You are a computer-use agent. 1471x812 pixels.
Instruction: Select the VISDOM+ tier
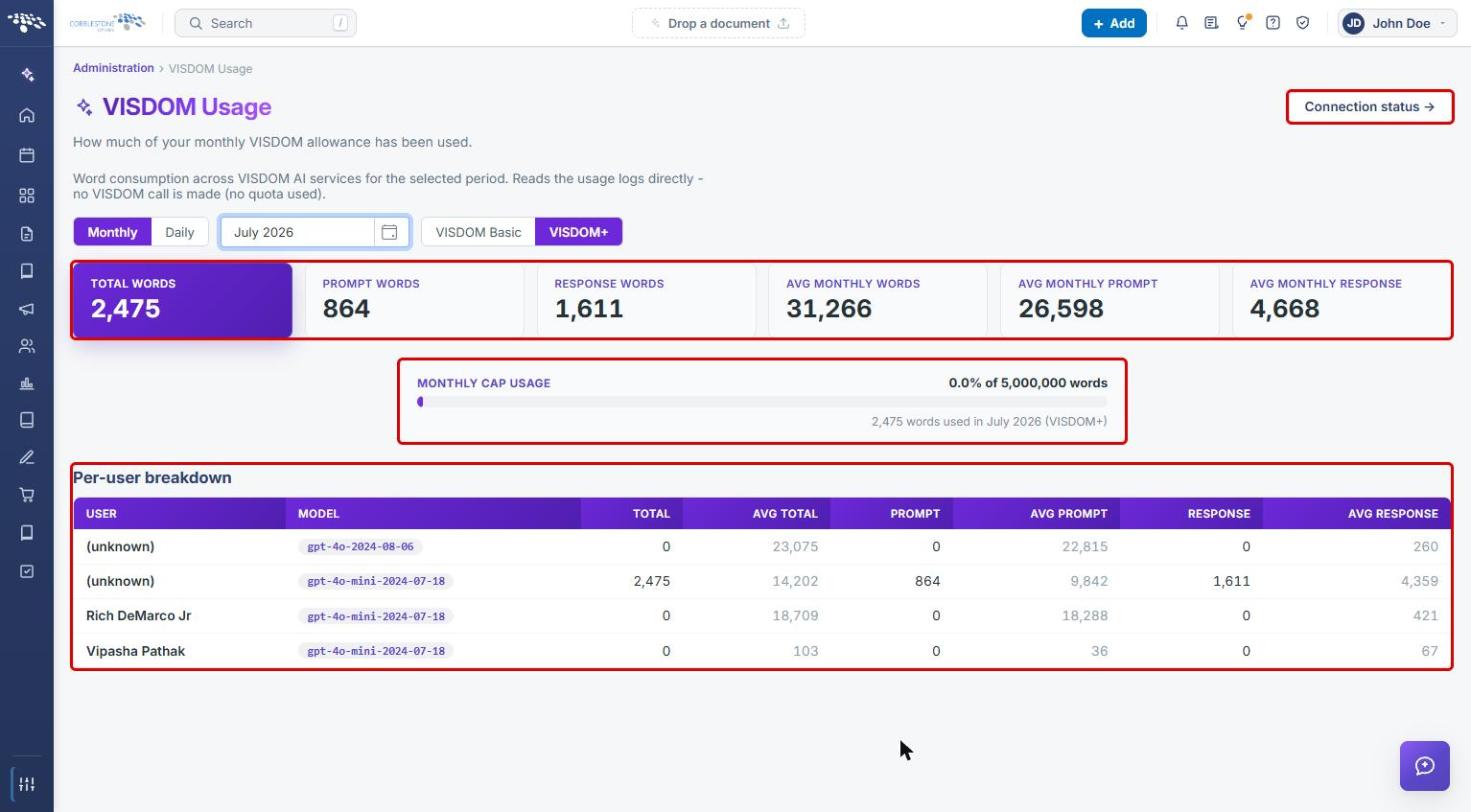pos(579,232)
